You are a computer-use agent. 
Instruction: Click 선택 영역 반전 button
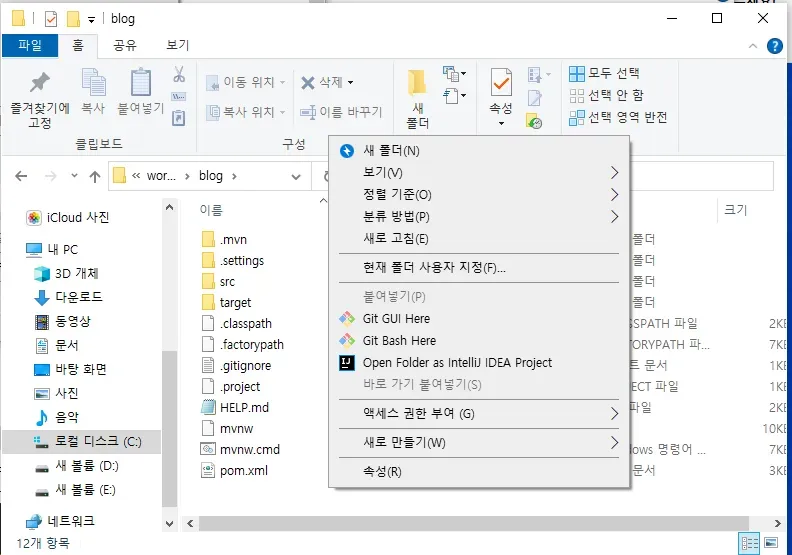(617, 117)
